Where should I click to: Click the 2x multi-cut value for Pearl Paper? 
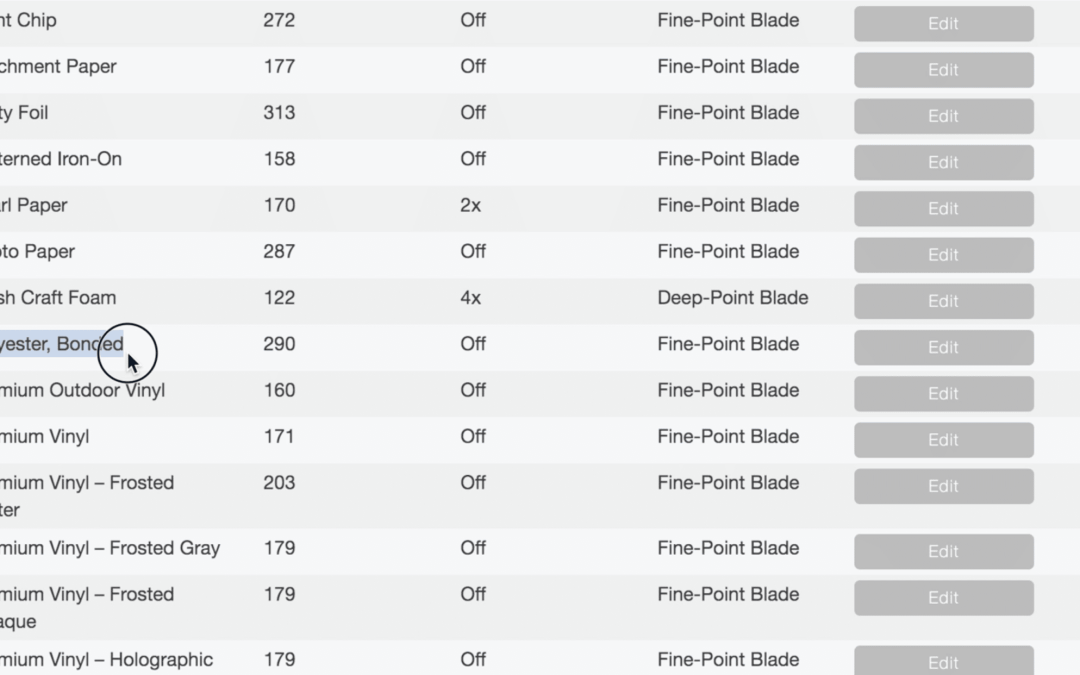pos(470,205)
